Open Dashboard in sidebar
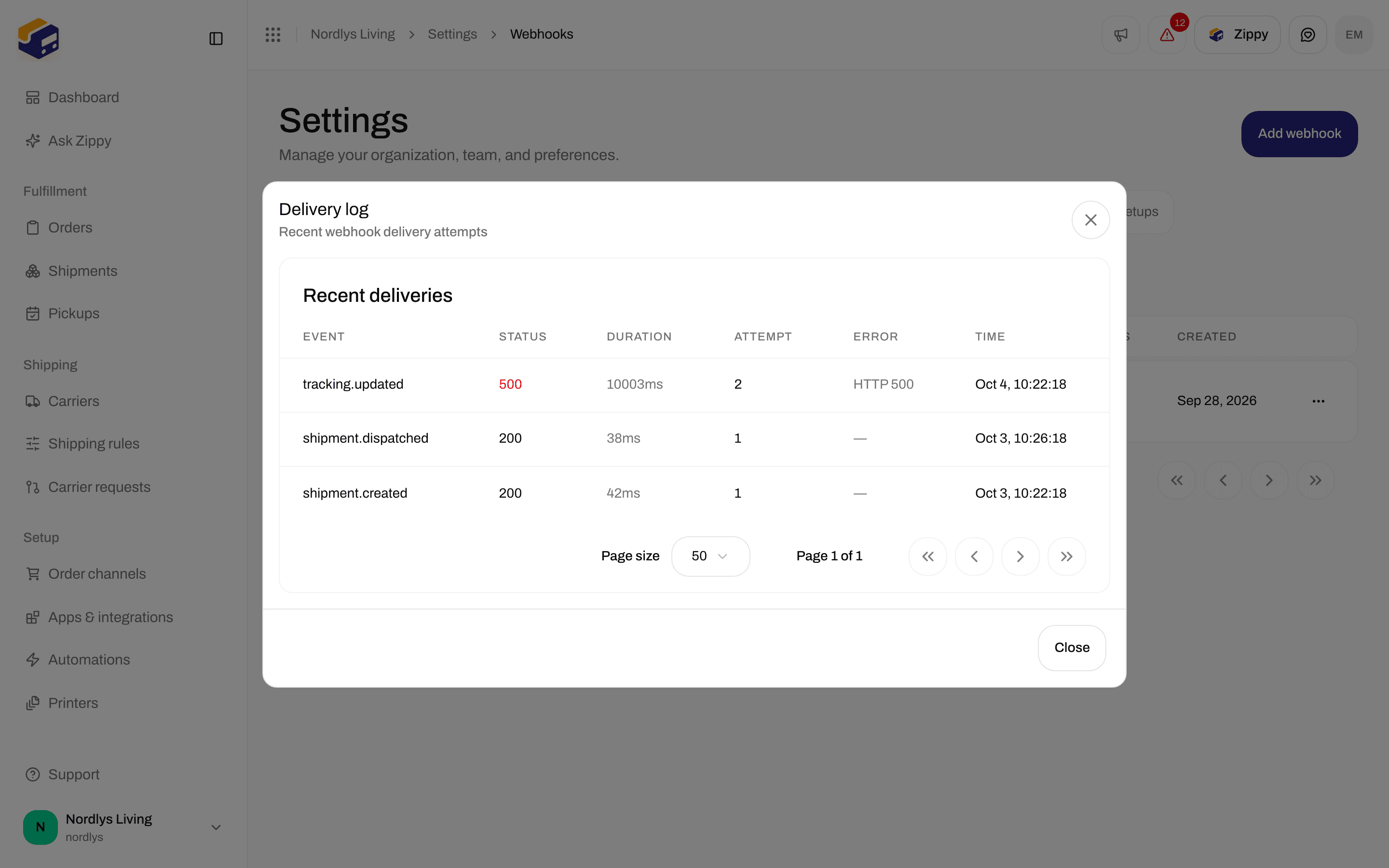This screenshot has width=1389, height=868. 123,97
